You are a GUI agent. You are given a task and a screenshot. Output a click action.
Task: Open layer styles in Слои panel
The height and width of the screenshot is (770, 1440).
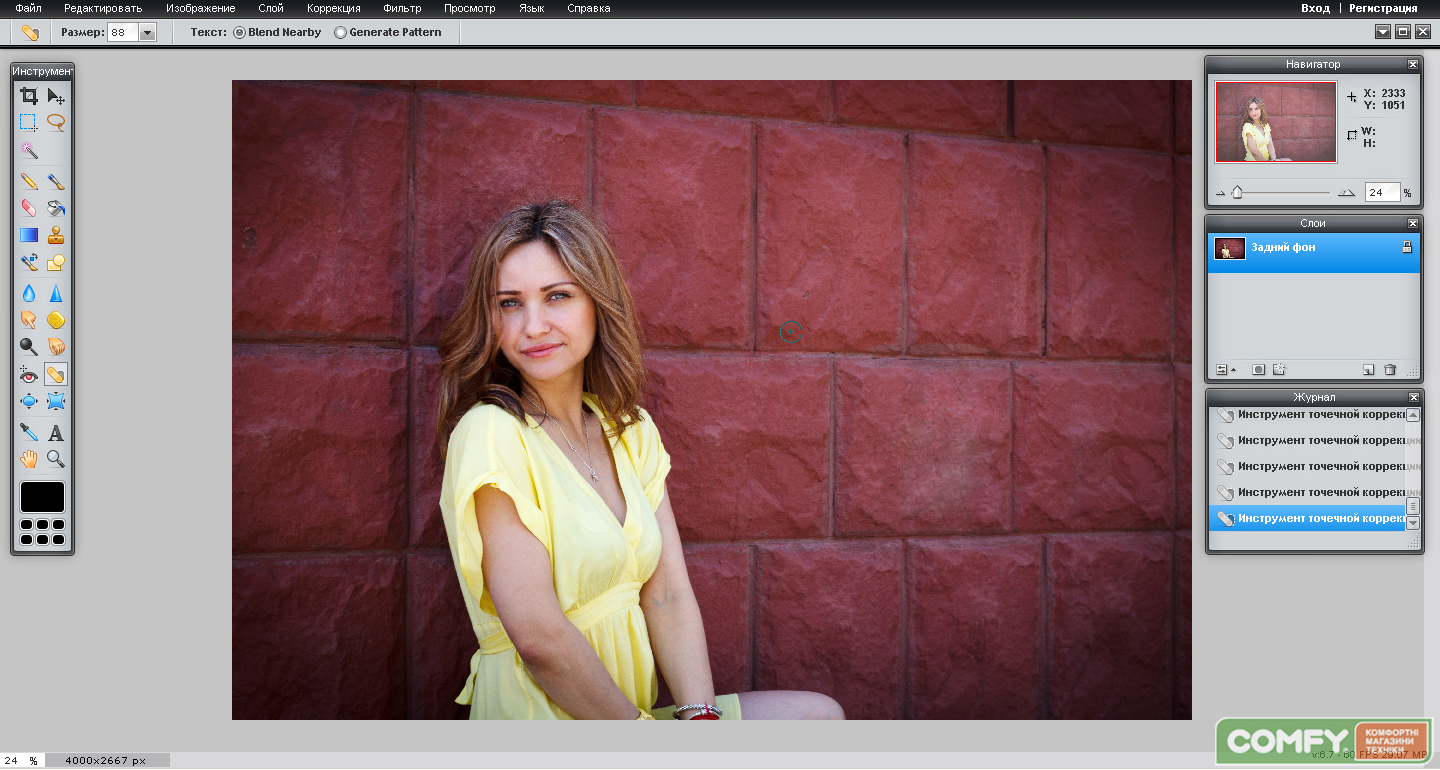pyautogui.click(x=1279, y=370)
